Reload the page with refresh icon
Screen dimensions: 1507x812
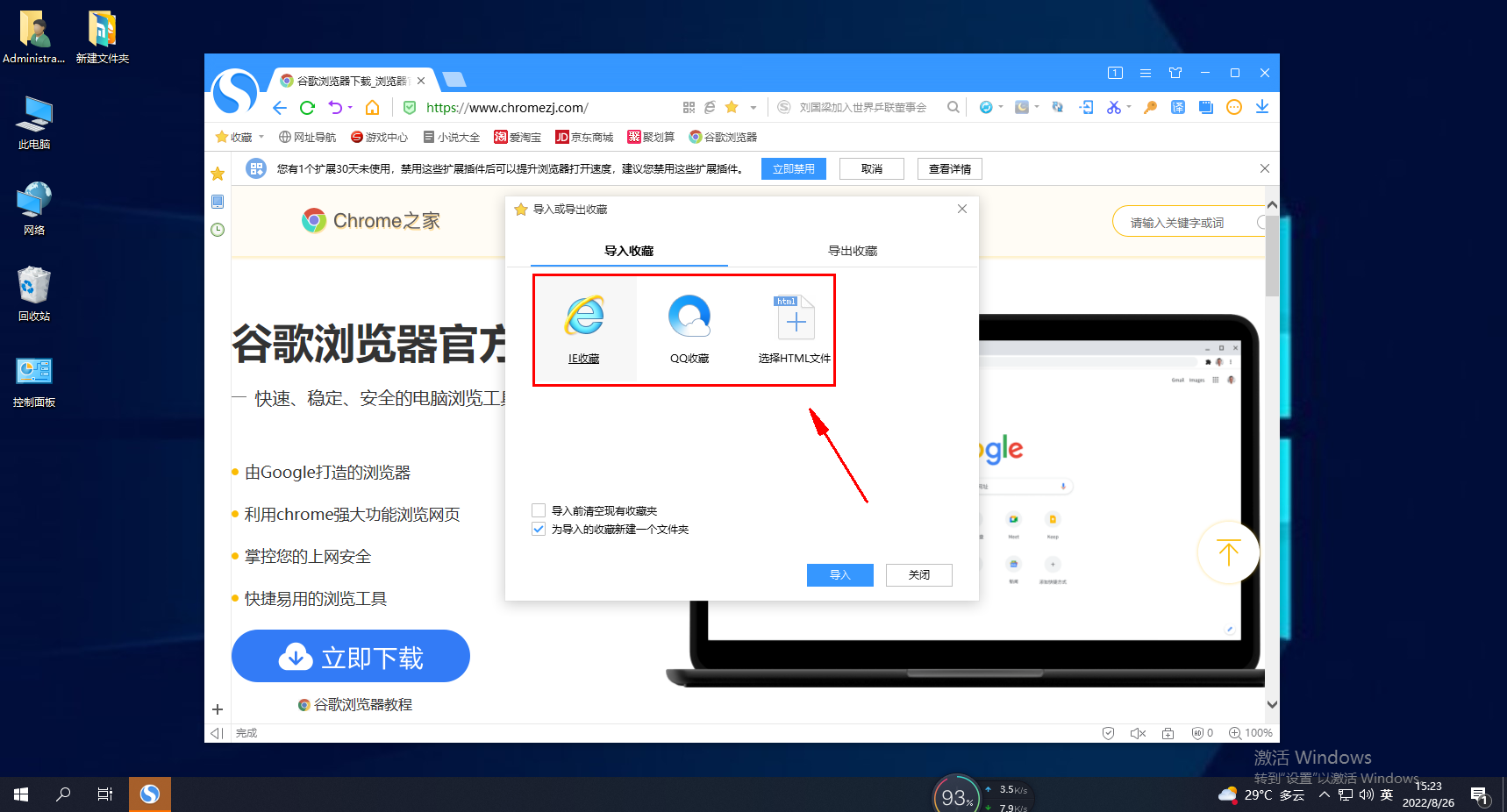[x=307, y=108]
